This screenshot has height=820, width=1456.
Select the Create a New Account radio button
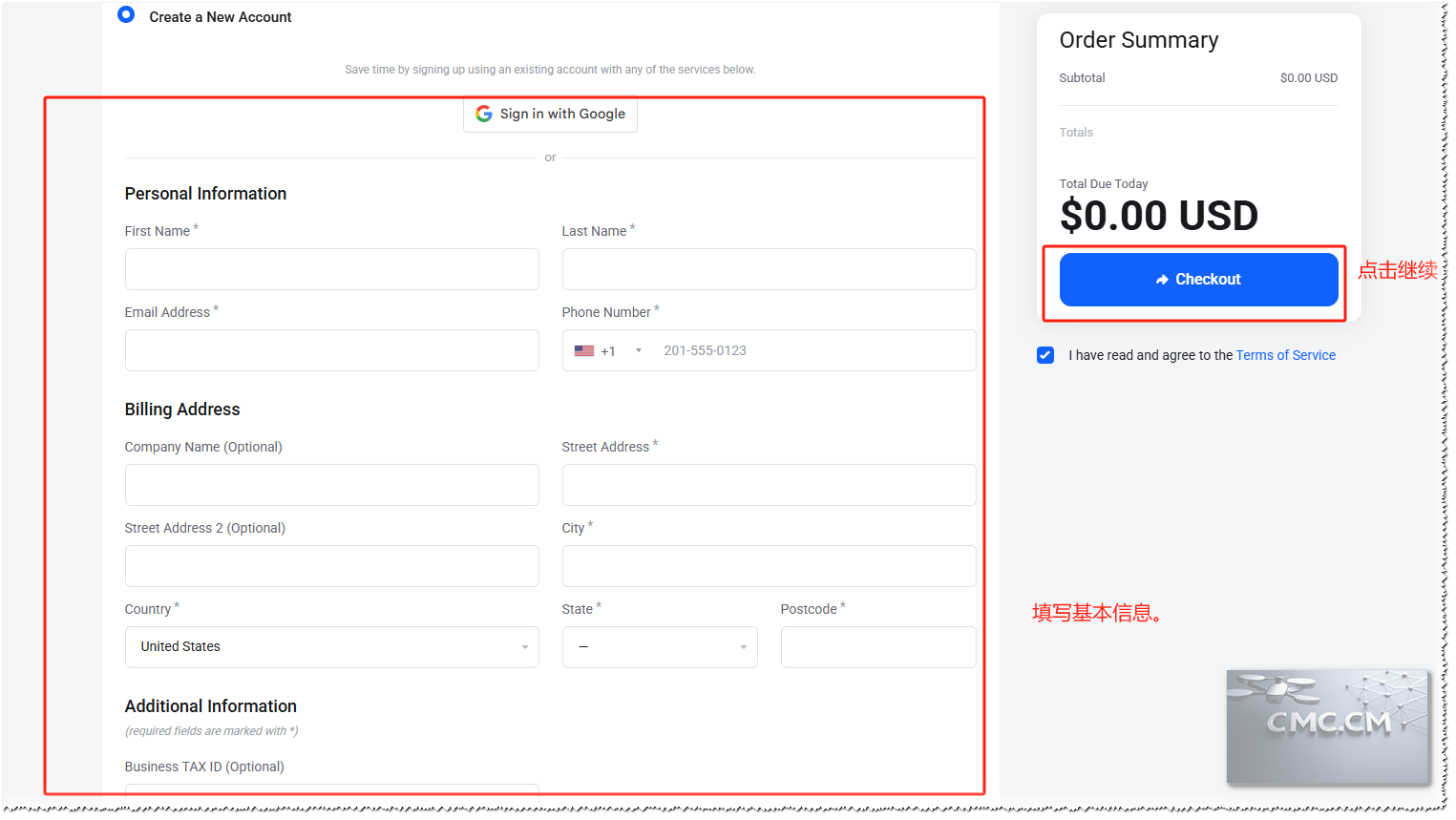(126, 15)
